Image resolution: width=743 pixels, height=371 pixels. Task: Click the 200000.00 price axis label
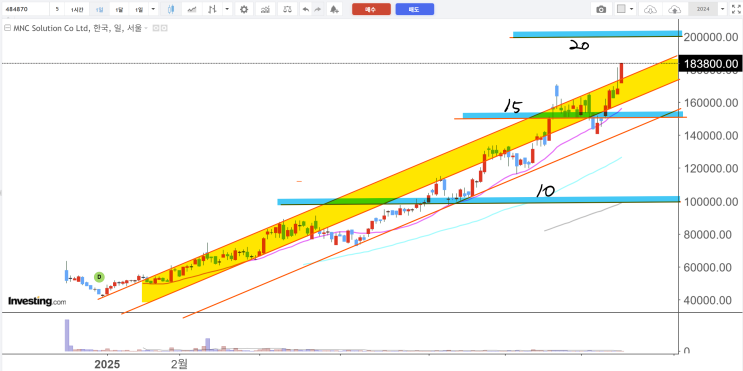pyautogui.click(x=710, y=37)
